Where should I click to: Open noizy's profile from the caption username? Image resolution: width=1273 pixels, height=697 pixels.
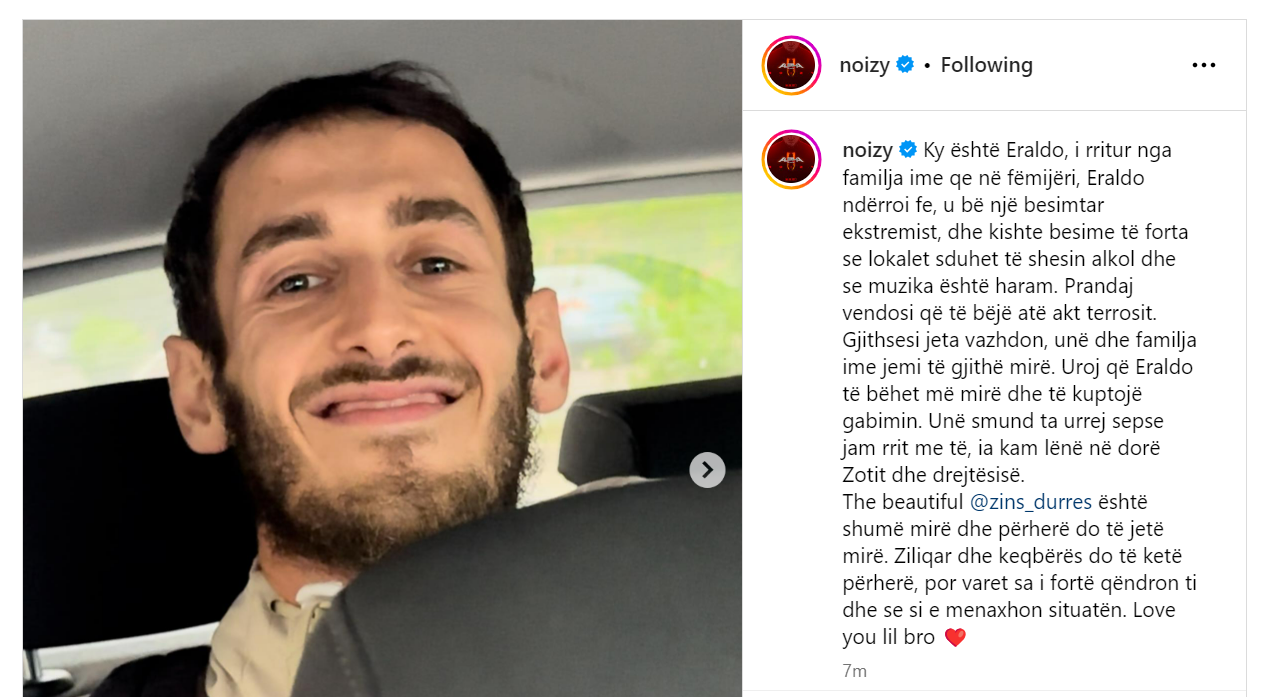[869, 150]
